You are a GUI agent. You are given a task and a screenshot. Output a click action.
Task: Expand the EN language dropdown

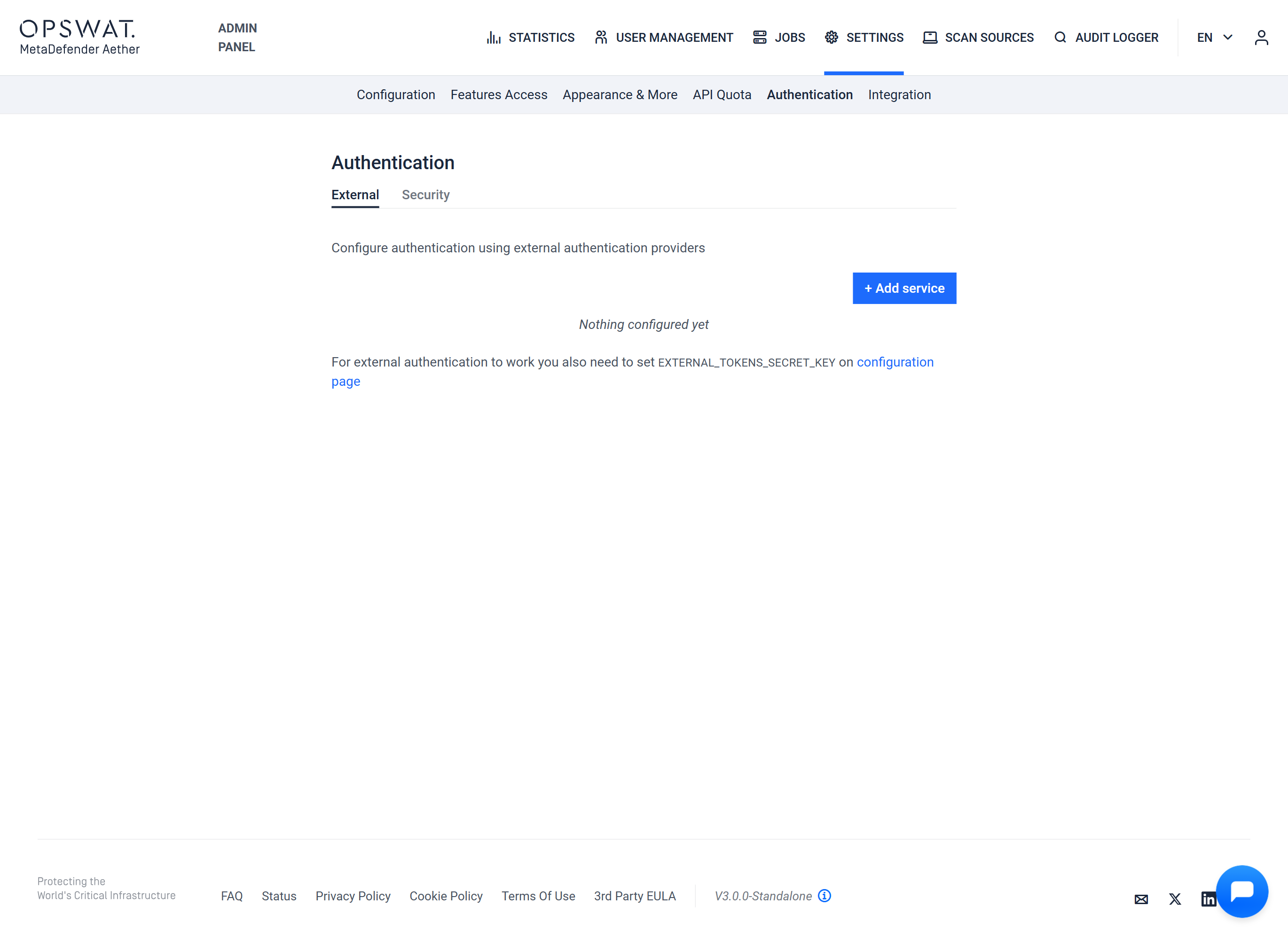(1214, 38)
